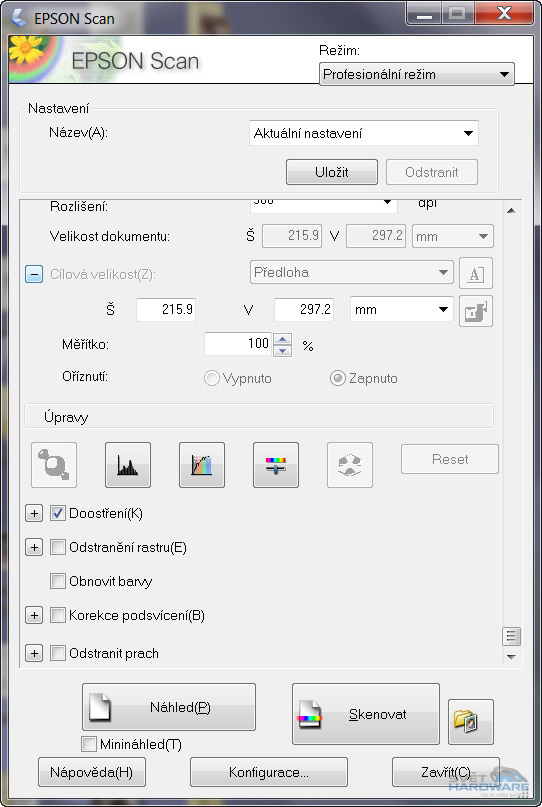
Task: Open the Předloha target size dropdown
Action: (x=352, y=272)
